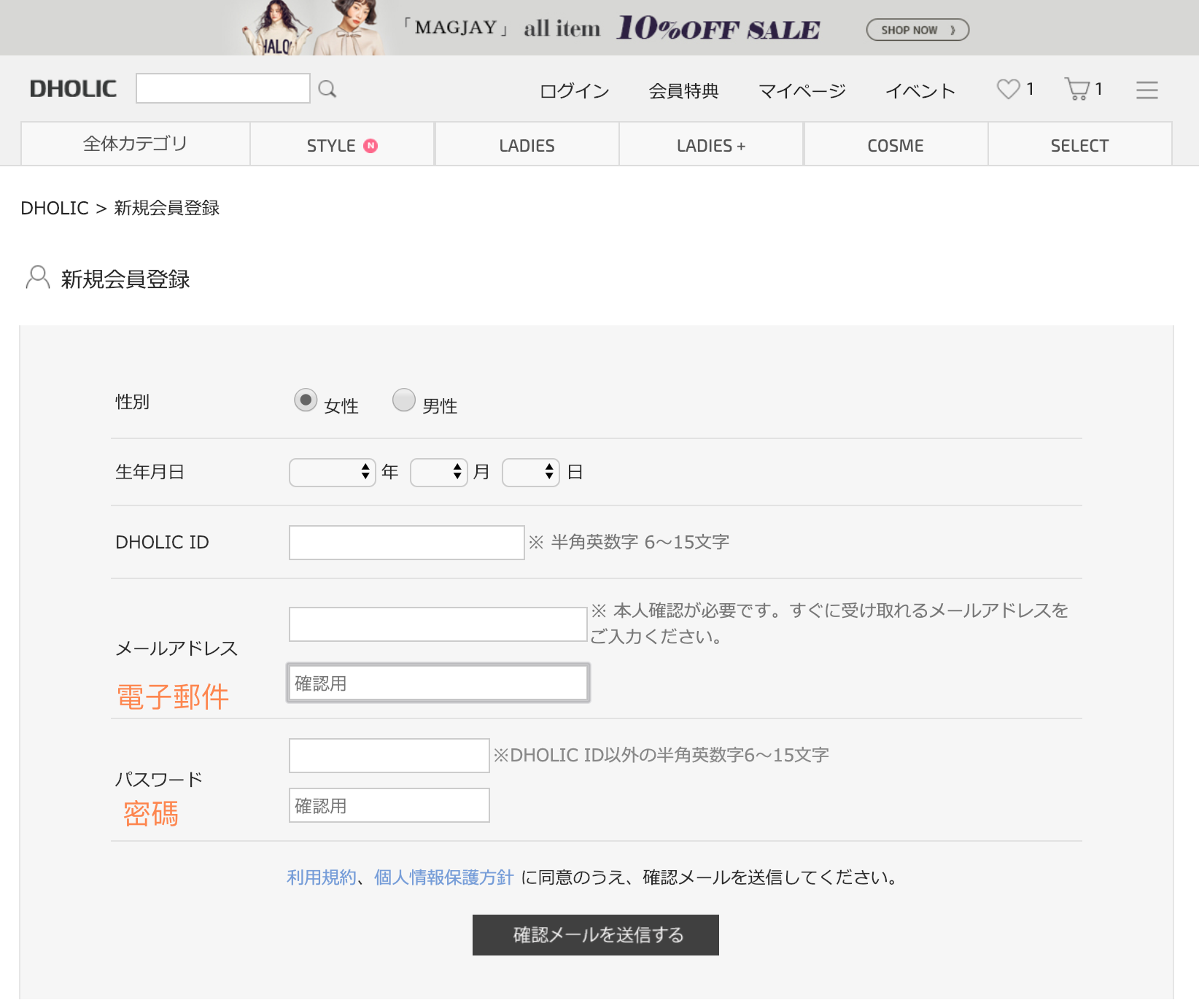
Task: Click the search magnifier icon
Action: tap(327, 89)
